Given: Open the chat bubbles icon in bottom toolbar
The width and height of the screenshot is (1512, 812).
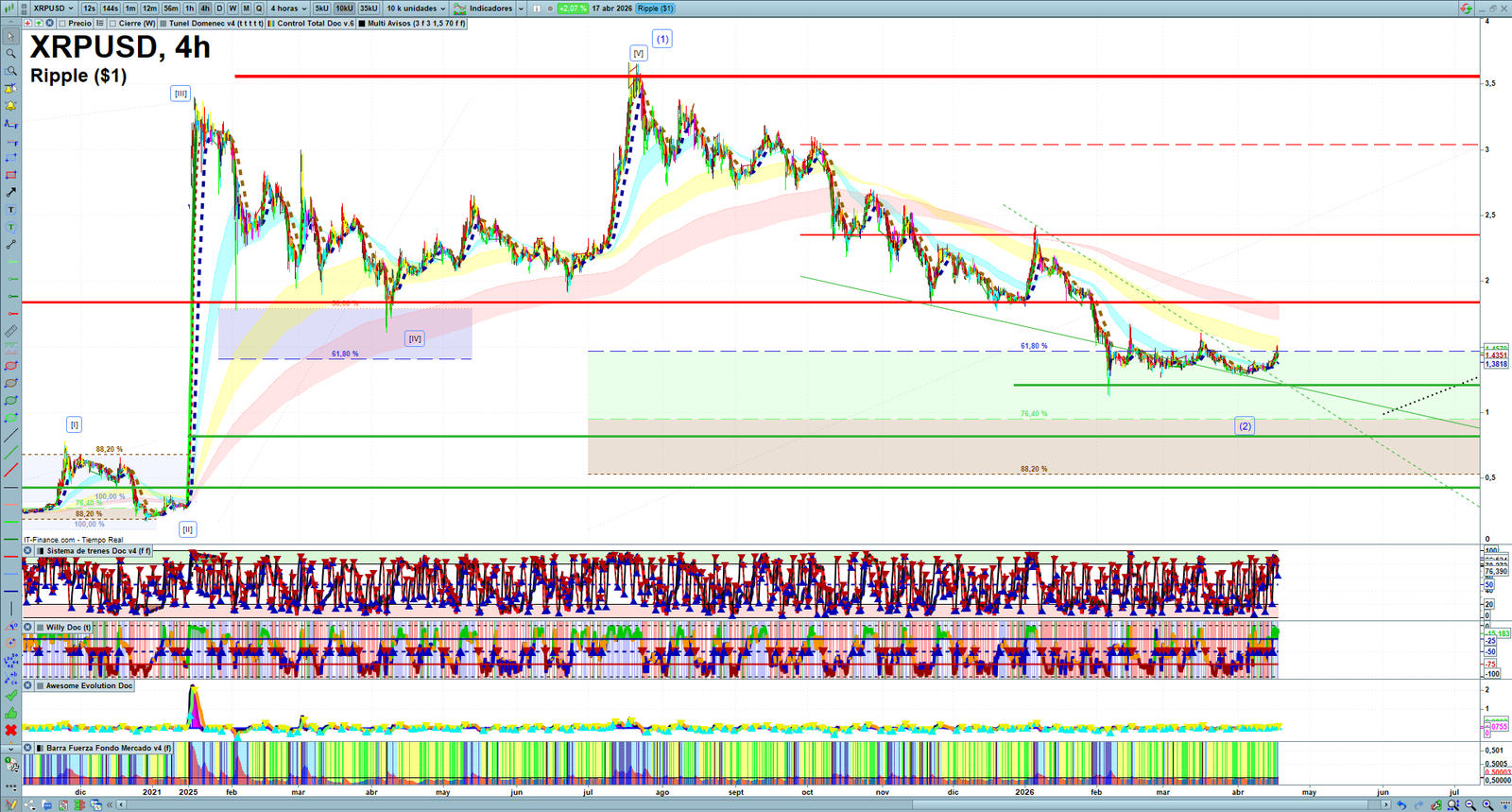Looking at the screenshot, I should pos(46,805).
